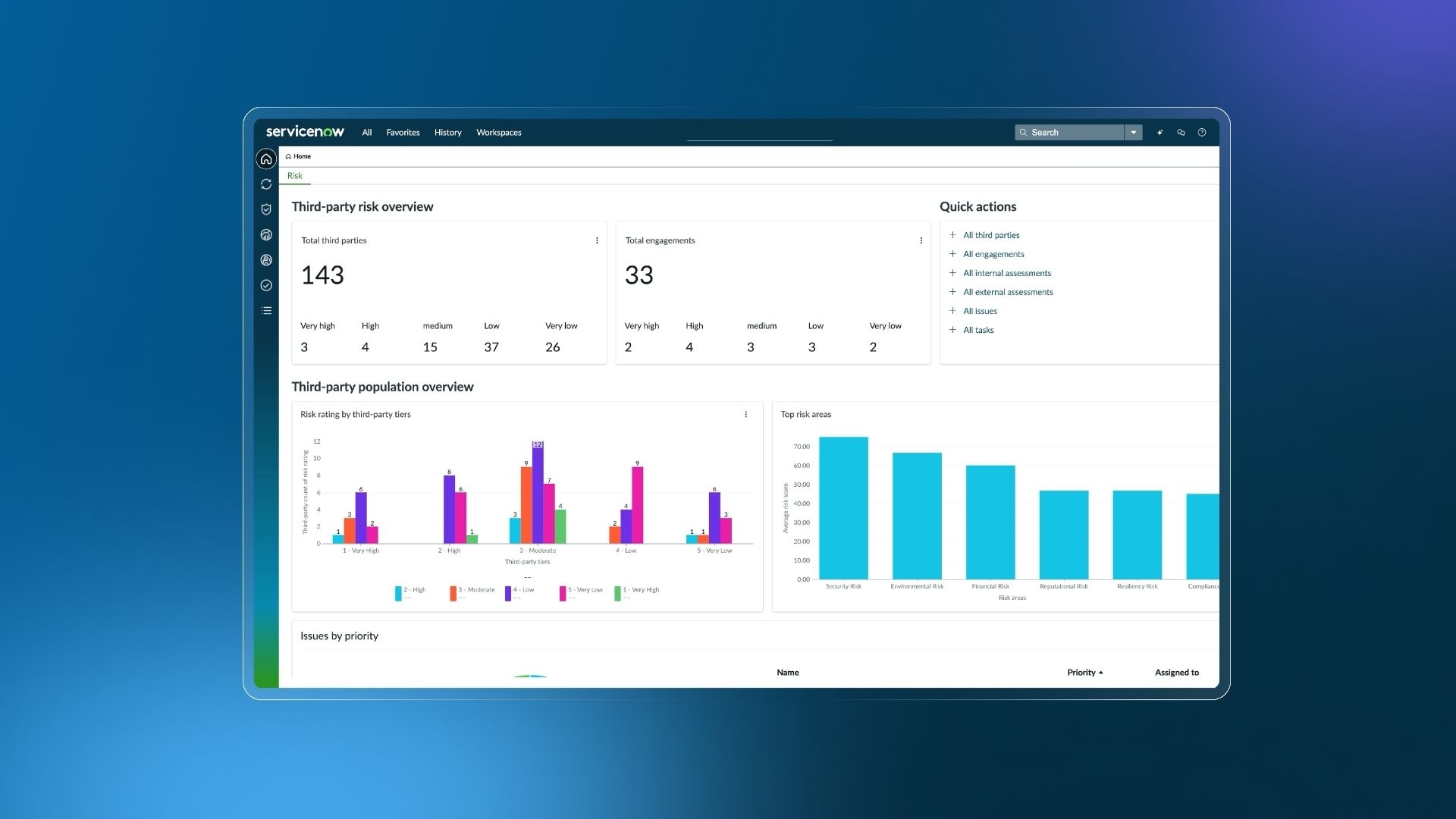Open the help question mark icon
The width and height of the screenshot is (1456, 819).
1202,132
